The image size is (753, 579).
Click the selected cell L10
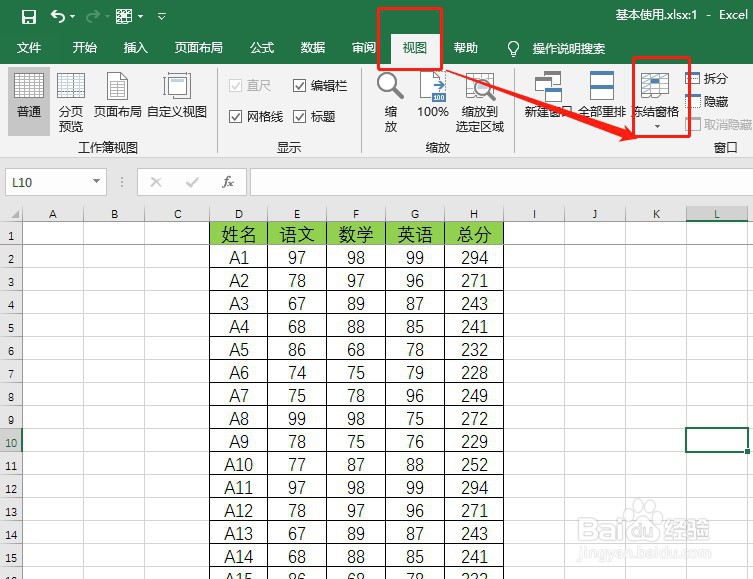pyautogui.click(x=717, y=440)
